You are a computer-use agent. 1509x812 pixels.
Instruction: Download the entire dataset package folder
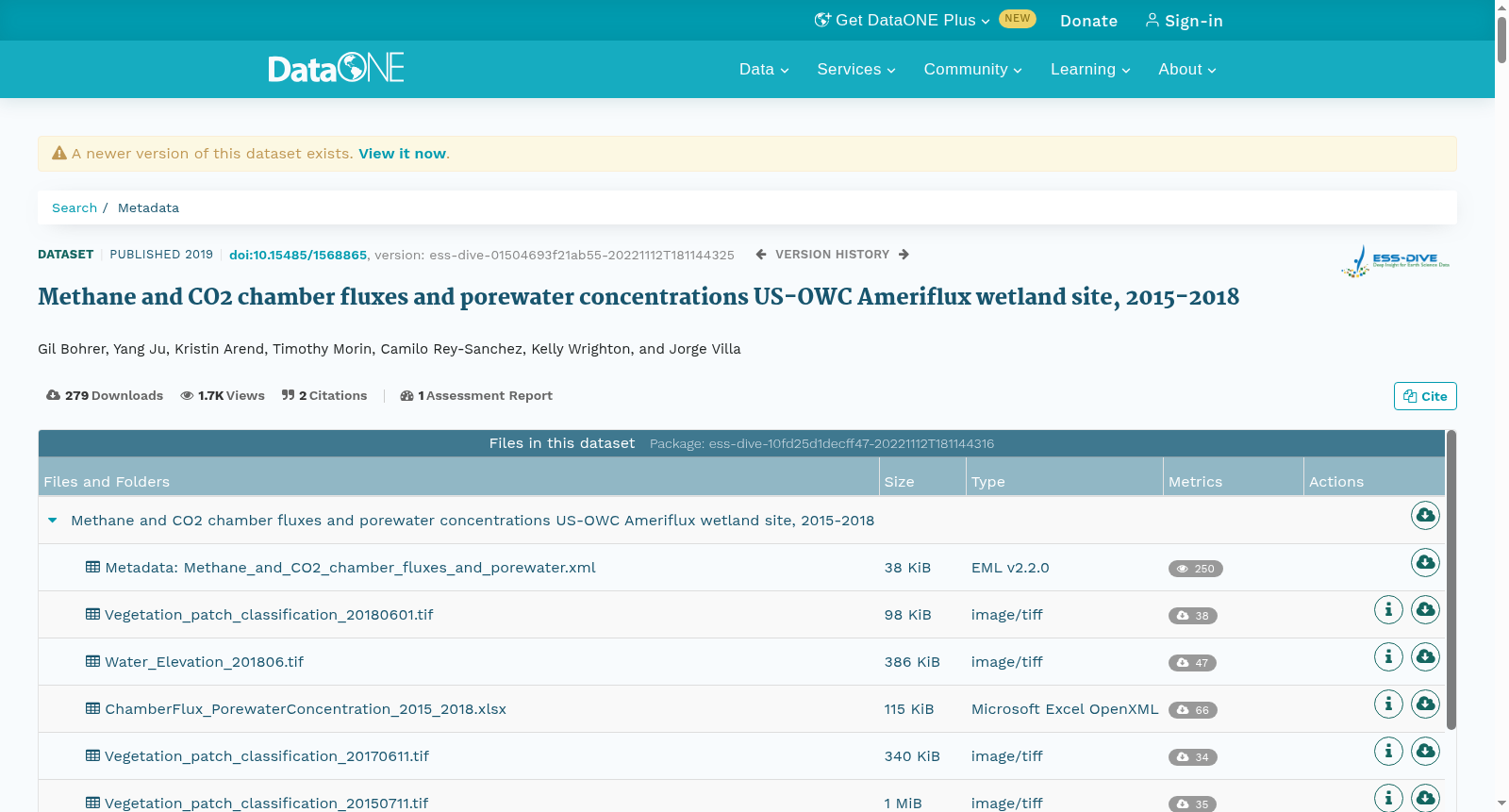click(x=1425, y=515)
